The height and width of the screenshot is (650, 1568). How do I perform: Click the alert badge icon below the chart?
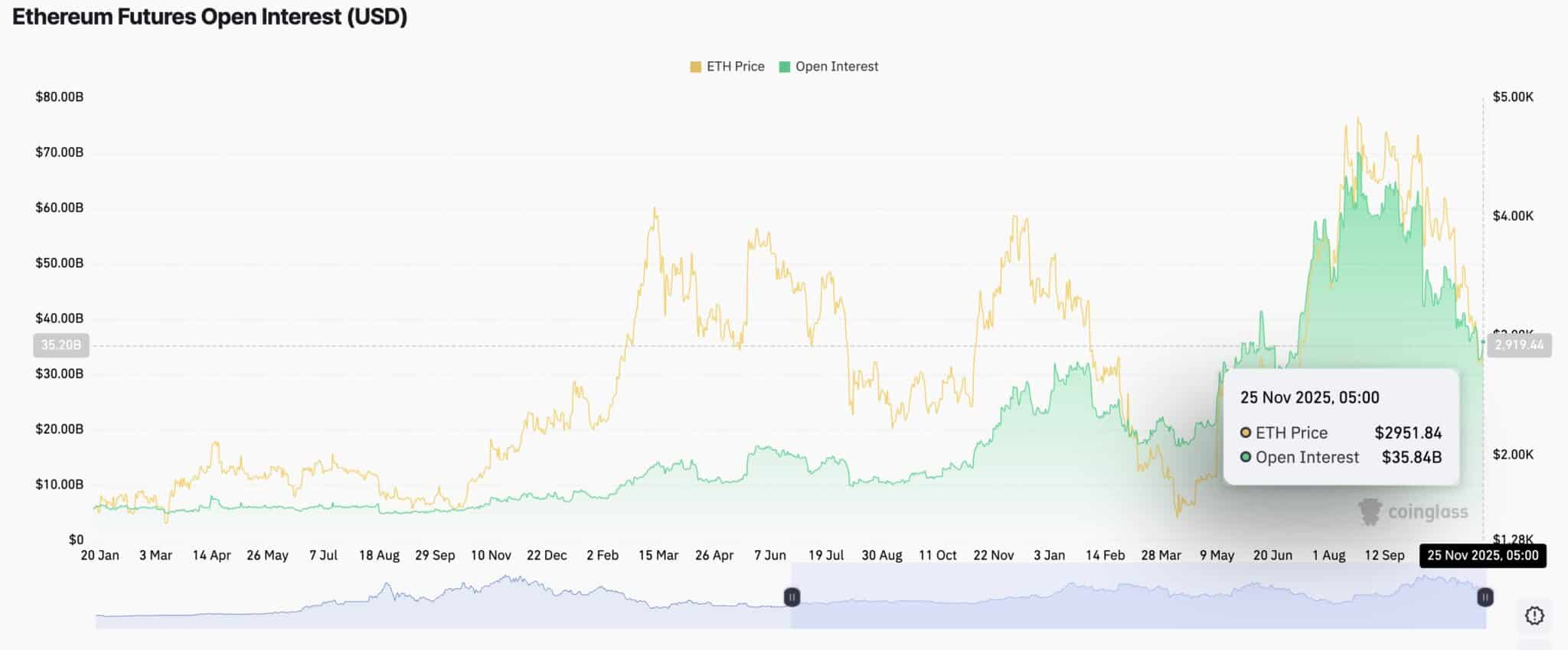click(x=1534, y=615)
